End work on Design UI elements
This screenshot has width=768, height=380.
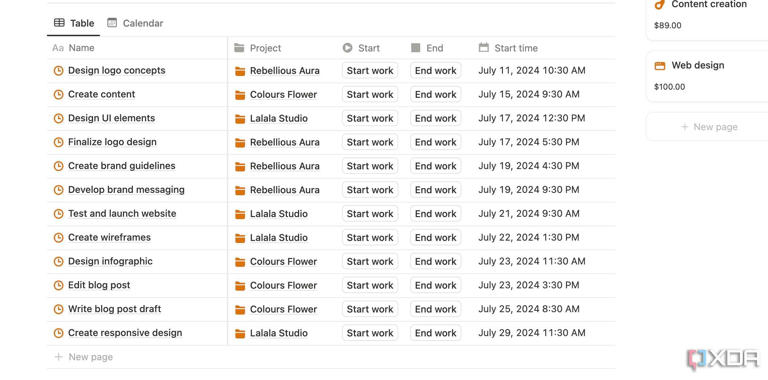coord(435,119)
